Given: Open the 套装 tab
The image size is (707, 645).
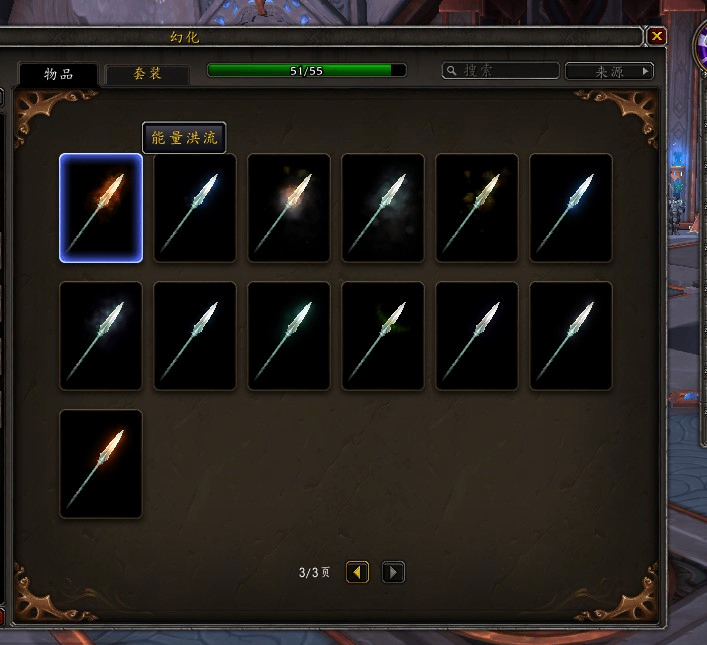Looking at the screenshot, I should coord(147,74).
